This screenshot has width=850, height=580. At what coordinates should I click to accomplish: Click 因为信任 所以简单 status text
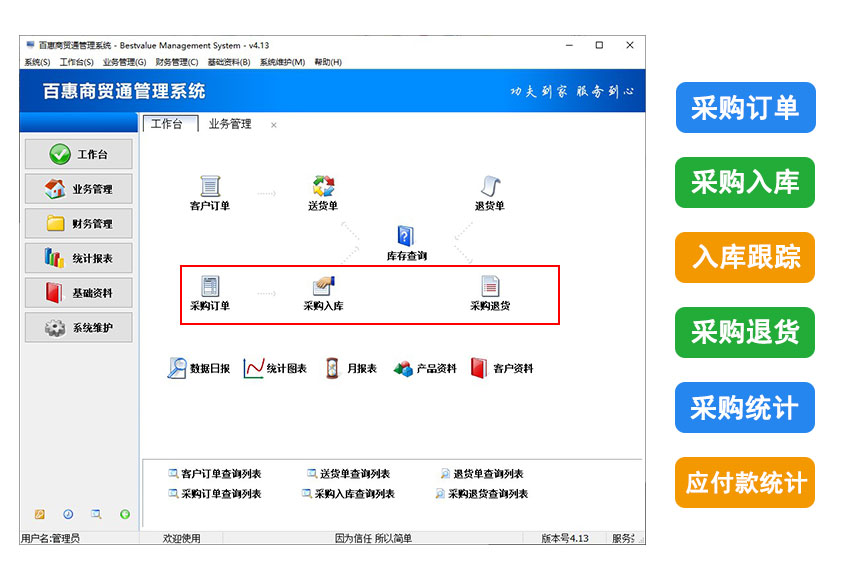373,538
